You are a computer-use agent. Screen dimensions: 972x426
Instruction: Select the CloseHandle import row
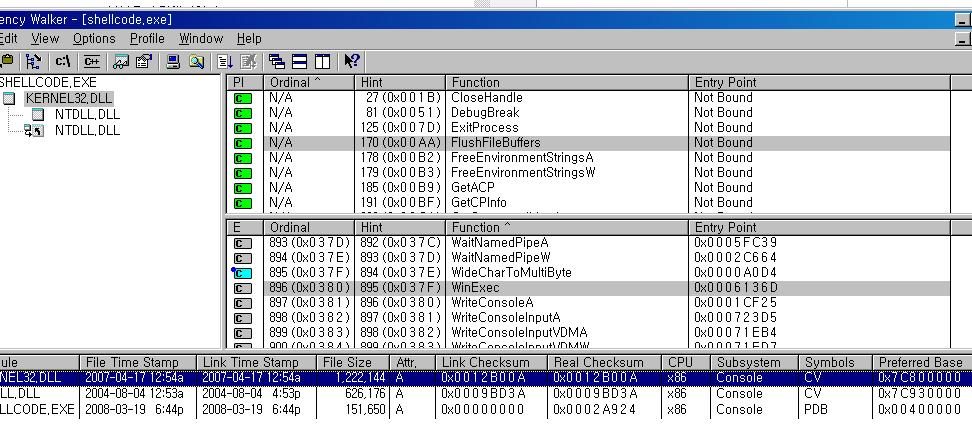pos(588,98)
